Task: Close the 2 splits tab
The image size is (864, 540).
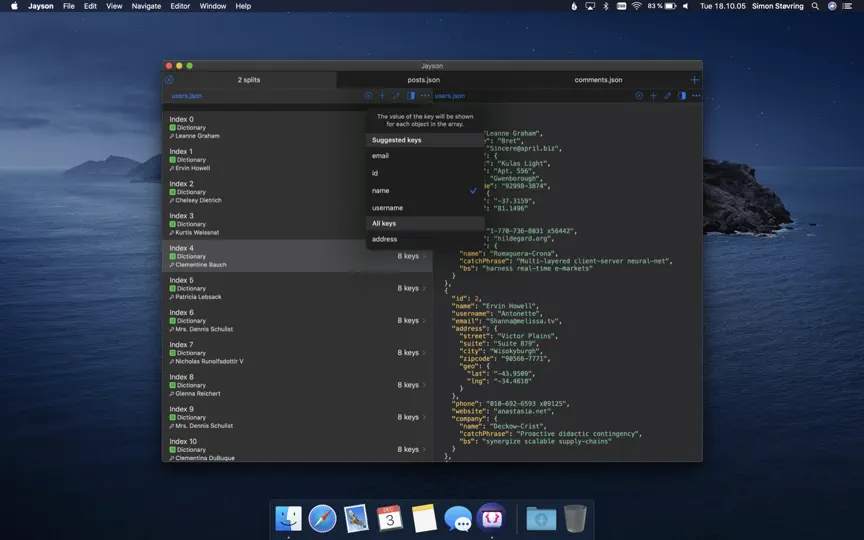Action: [x=169, y=80]
